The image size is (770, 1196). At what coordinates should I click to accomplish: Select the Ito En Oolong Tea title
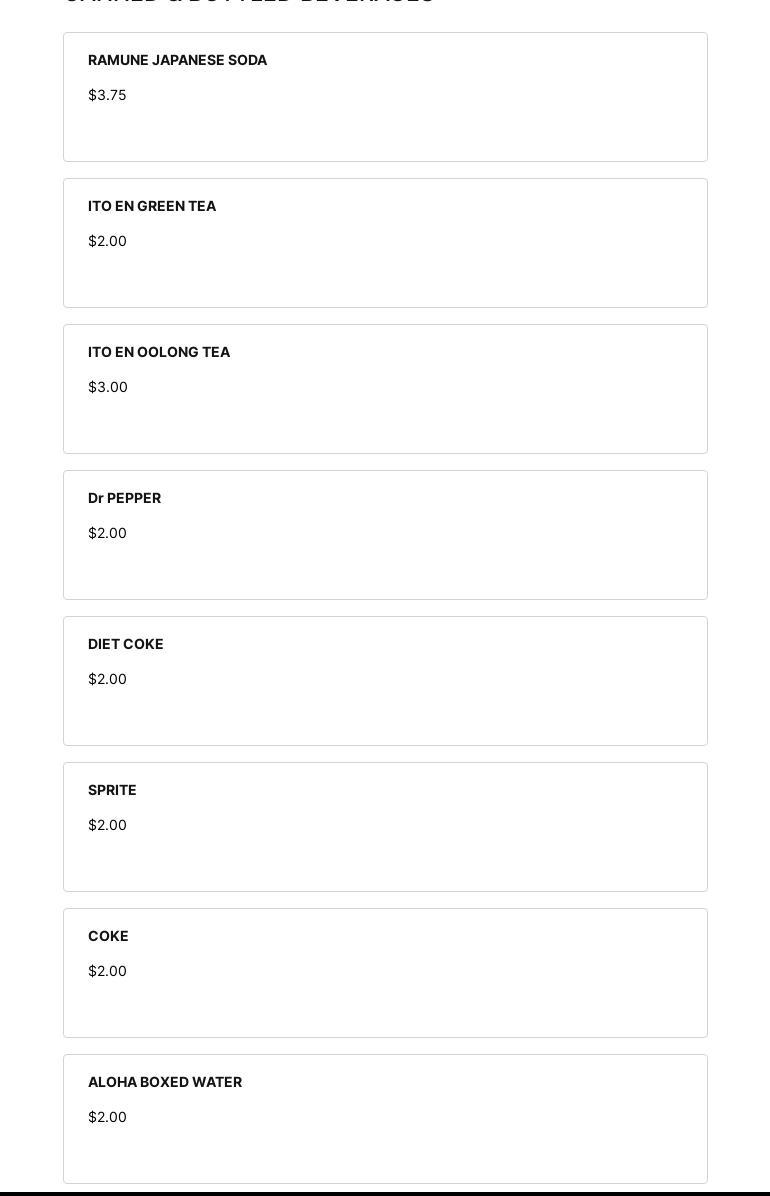[159, 352]
